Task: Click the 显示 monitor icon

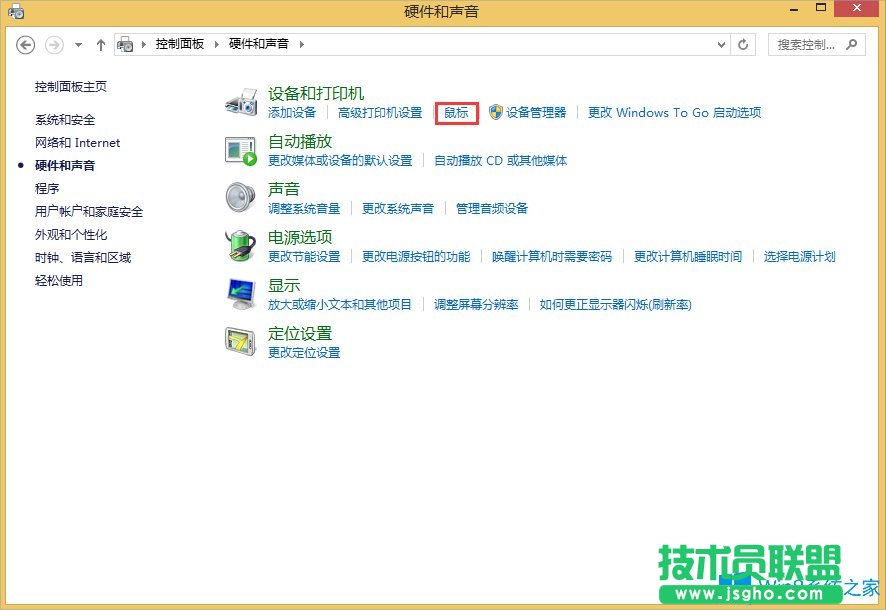Action: click(240, 293)
